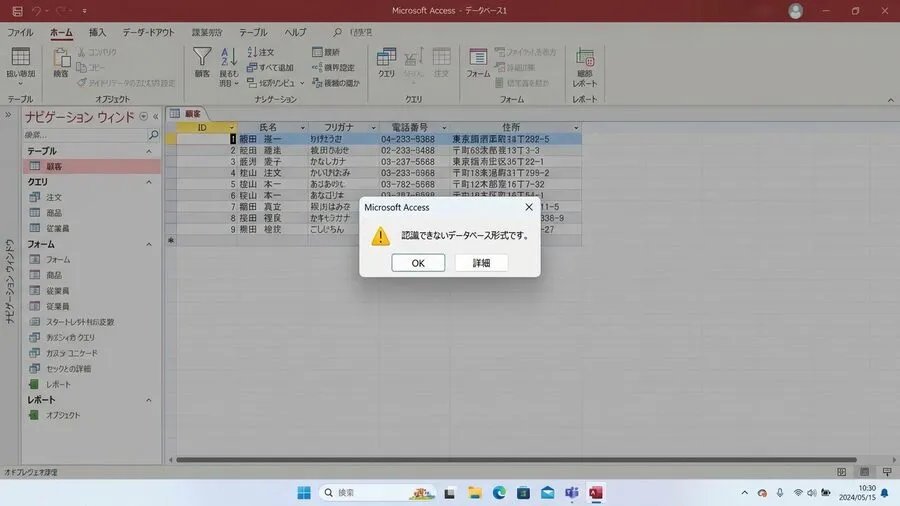
Task: Select the 顧客 document tab
Action: 186,114
